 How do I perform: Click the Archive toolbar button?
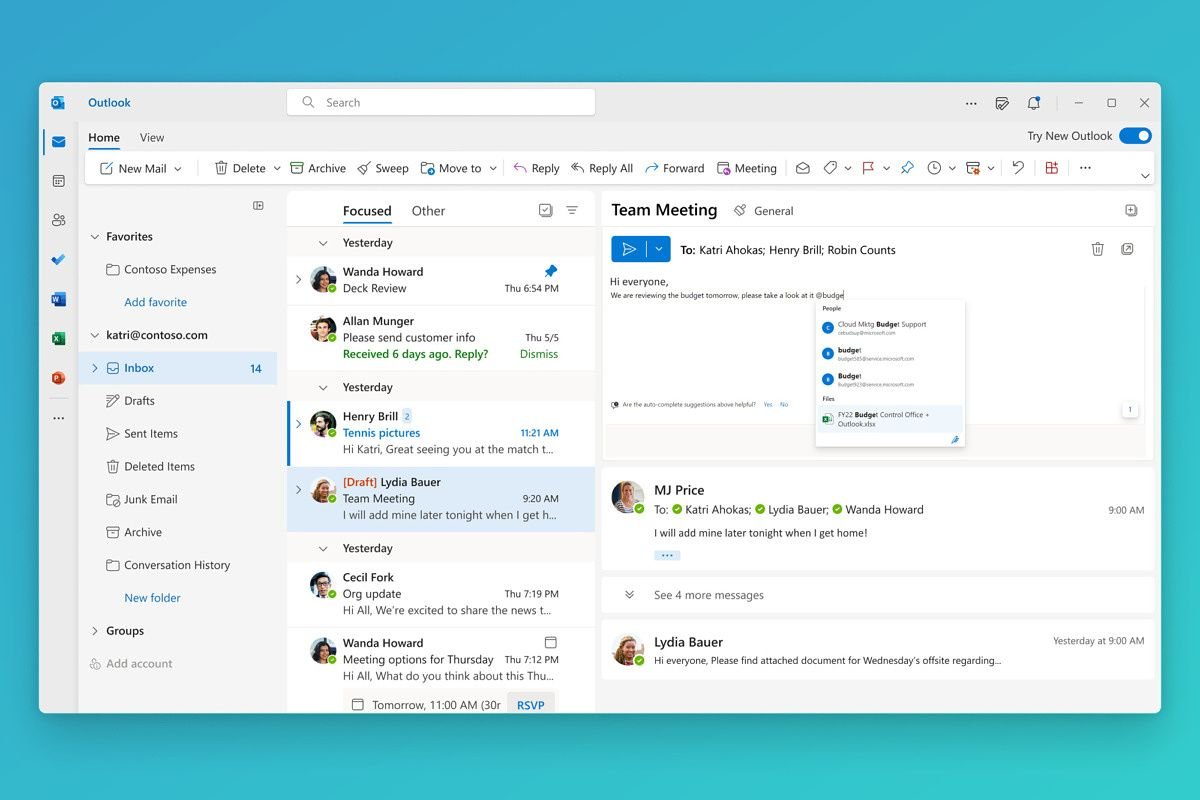pos(318,168)
